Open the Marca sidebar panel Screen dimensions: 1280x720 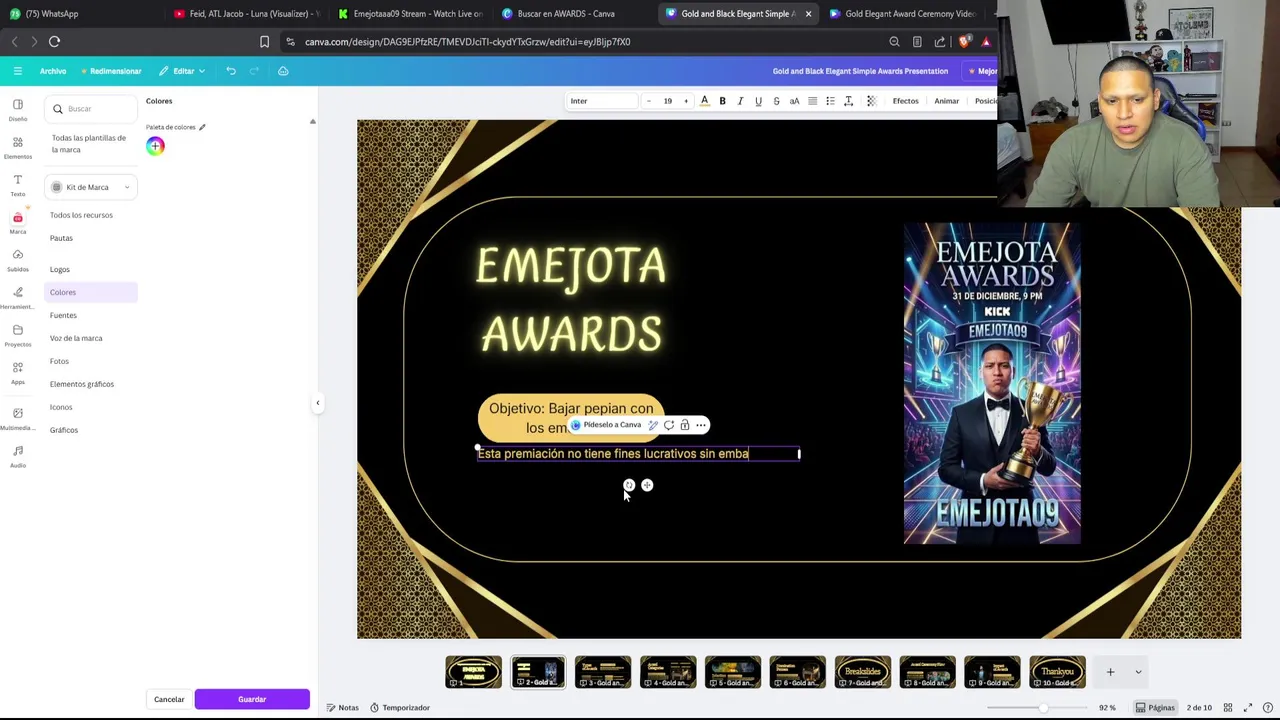(x=17, y=222)
